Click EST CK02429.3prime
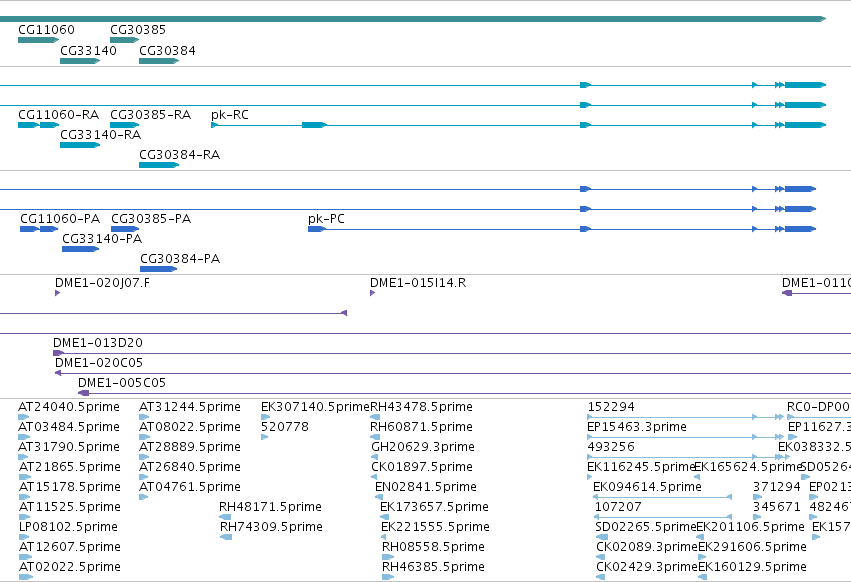 click(x=647, y=567)
